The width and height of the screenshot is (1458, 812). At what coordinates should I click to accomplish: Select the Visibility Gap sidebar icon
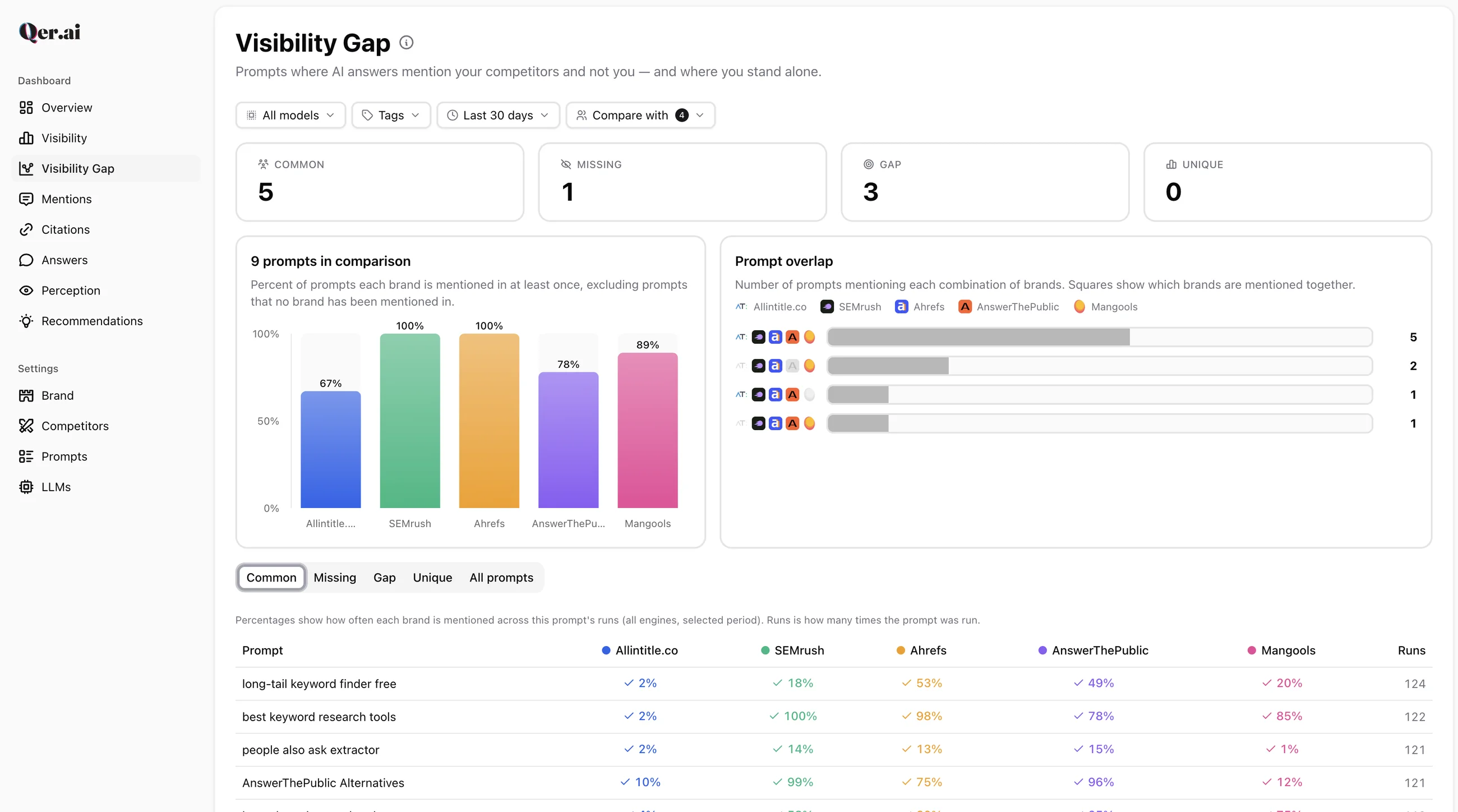(x=26, y=169)
